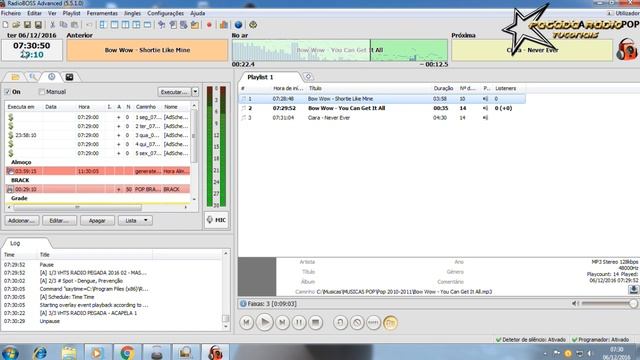Viewport: 640px width, 360px height.
Task: Click the blue globe broadcast icon
Action: (238, 25)
